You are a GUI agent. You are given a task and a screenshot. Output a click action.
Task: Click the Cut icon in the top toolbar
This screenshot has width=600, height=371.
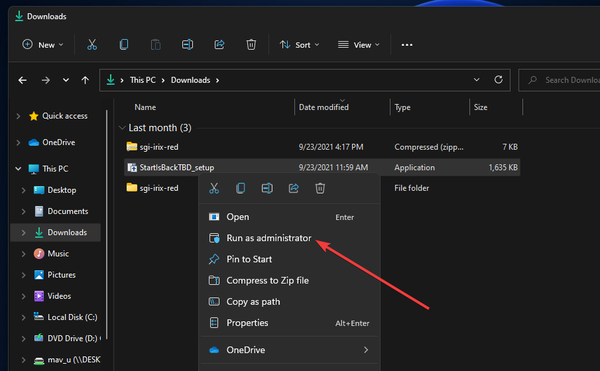click(x=92, y=45)
